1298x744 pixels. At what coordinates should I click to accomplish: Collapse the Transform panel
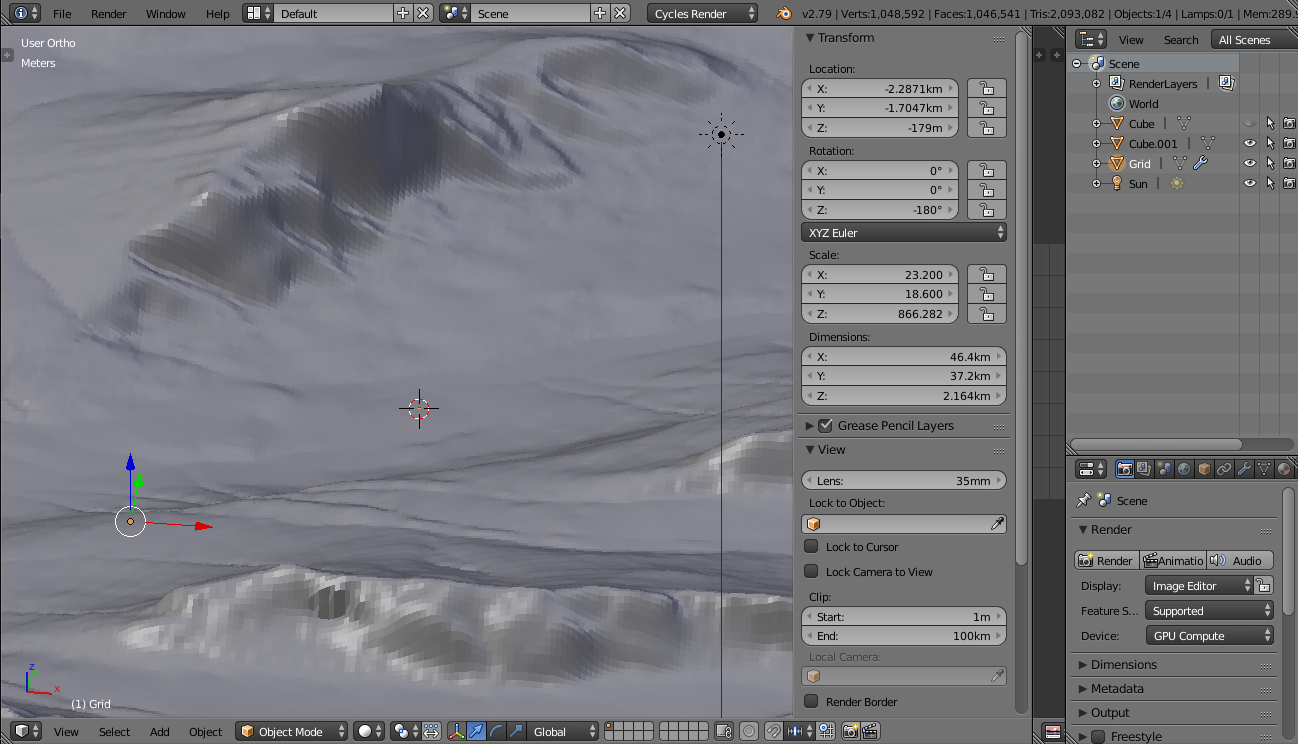pos(845,37)
